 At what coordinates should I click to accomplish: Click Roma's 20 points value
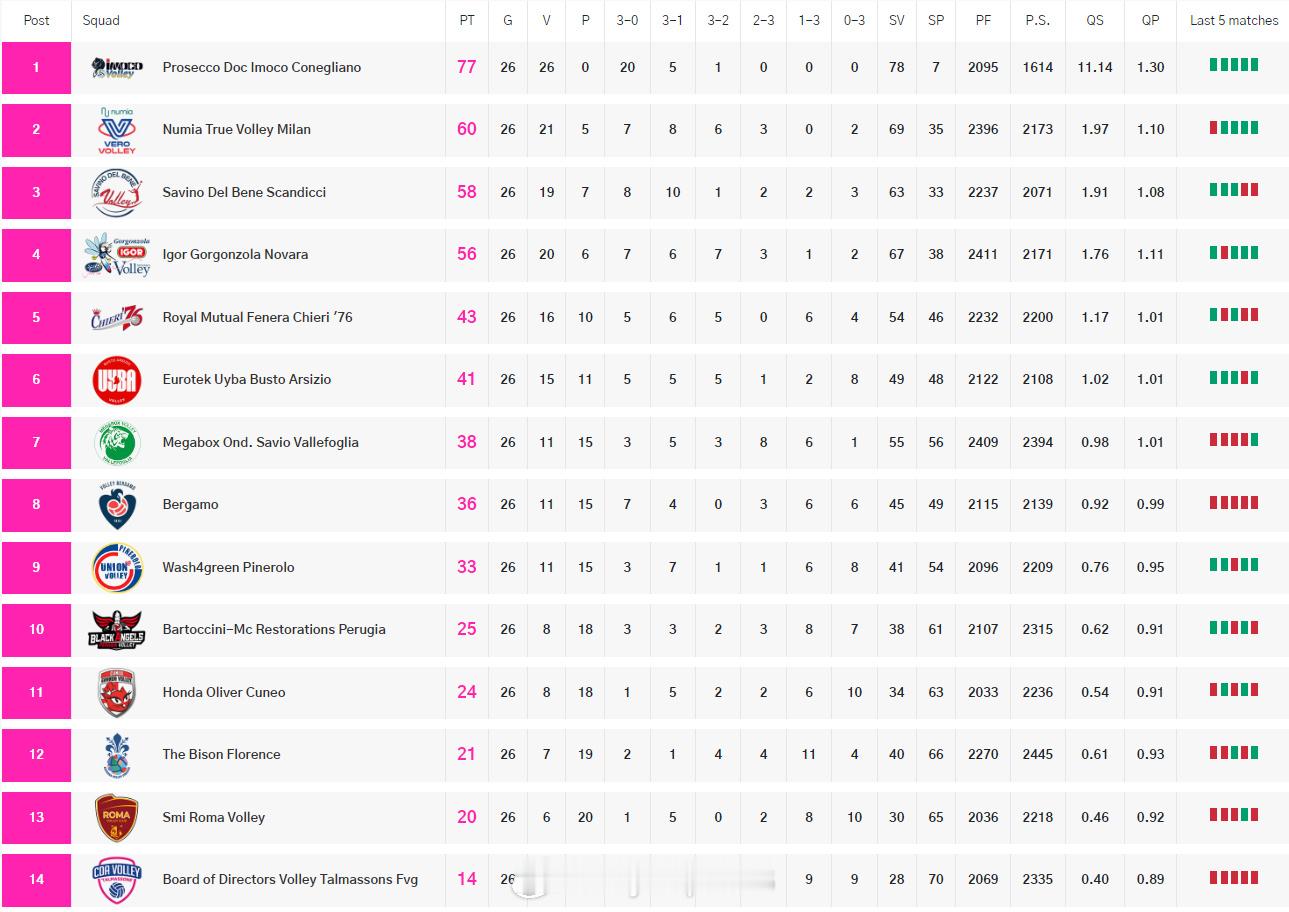pos(467,817)
